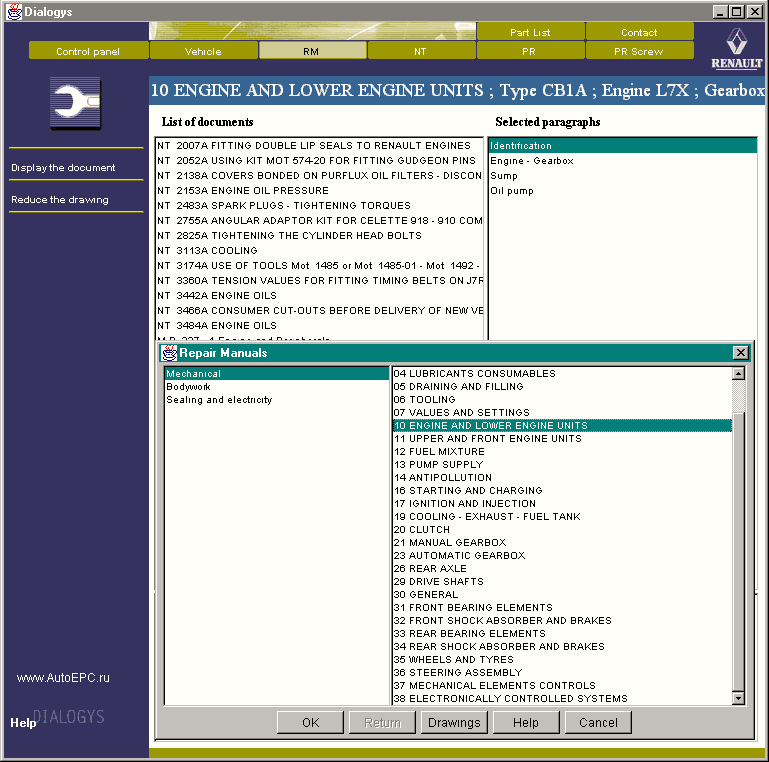Open the Part List tab

click(x=530, y=32)
